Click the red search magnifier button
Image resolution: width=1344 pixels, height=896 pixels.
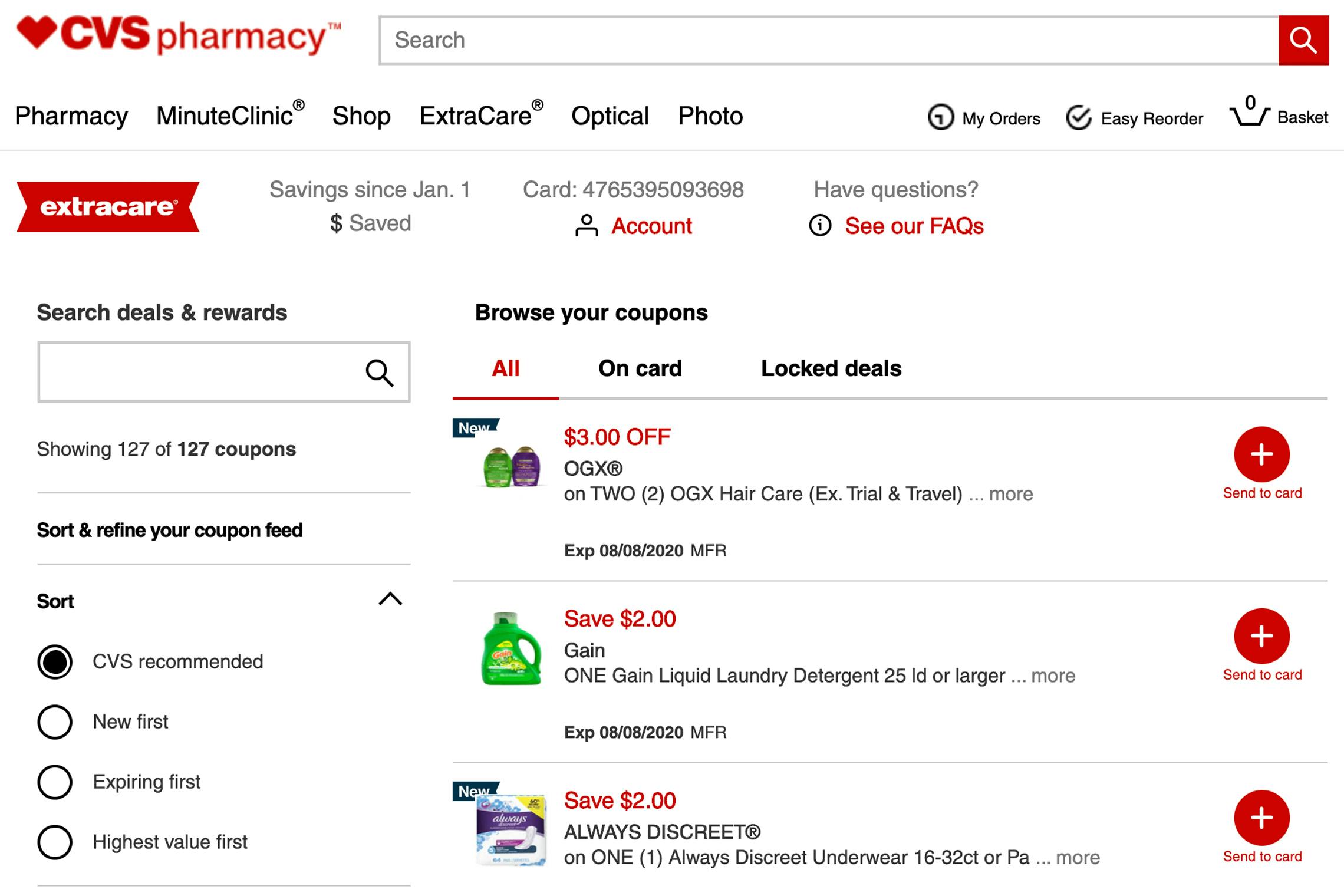(x=1303, y=41)
